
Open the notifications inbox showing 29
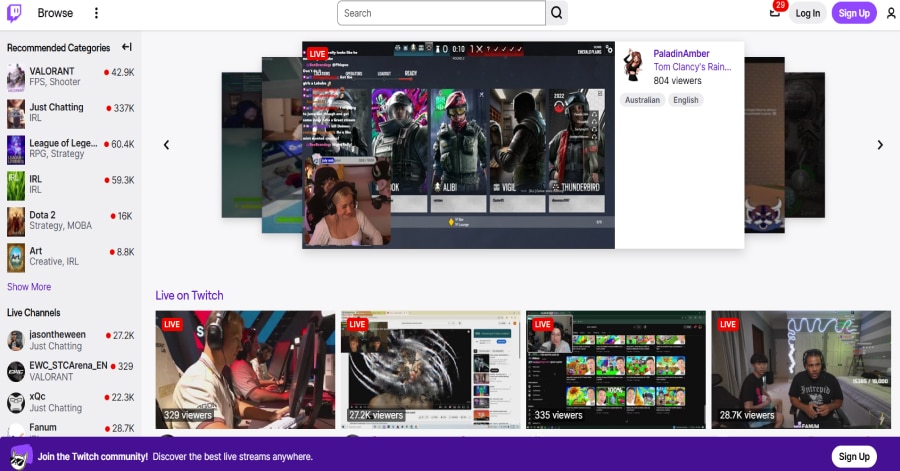point(775,13)
